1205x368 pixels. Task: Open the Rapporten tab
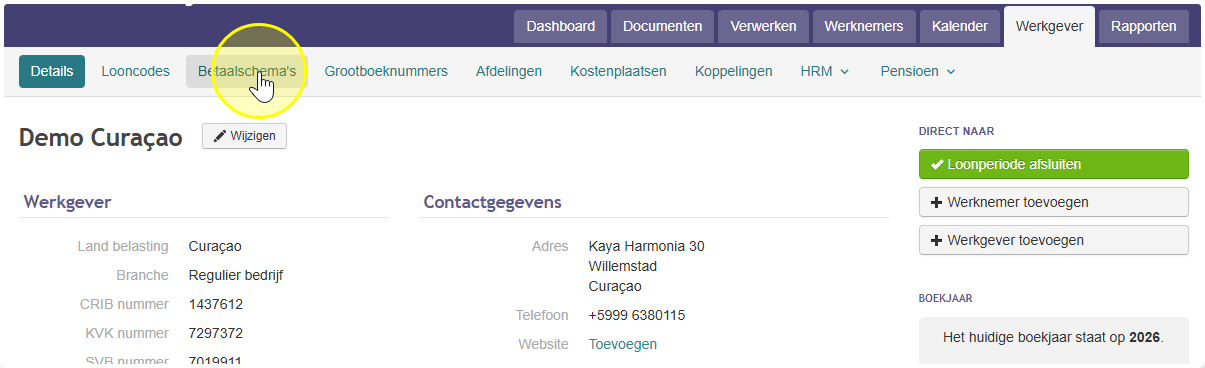pyautogui.click(x=1143, y=26)
